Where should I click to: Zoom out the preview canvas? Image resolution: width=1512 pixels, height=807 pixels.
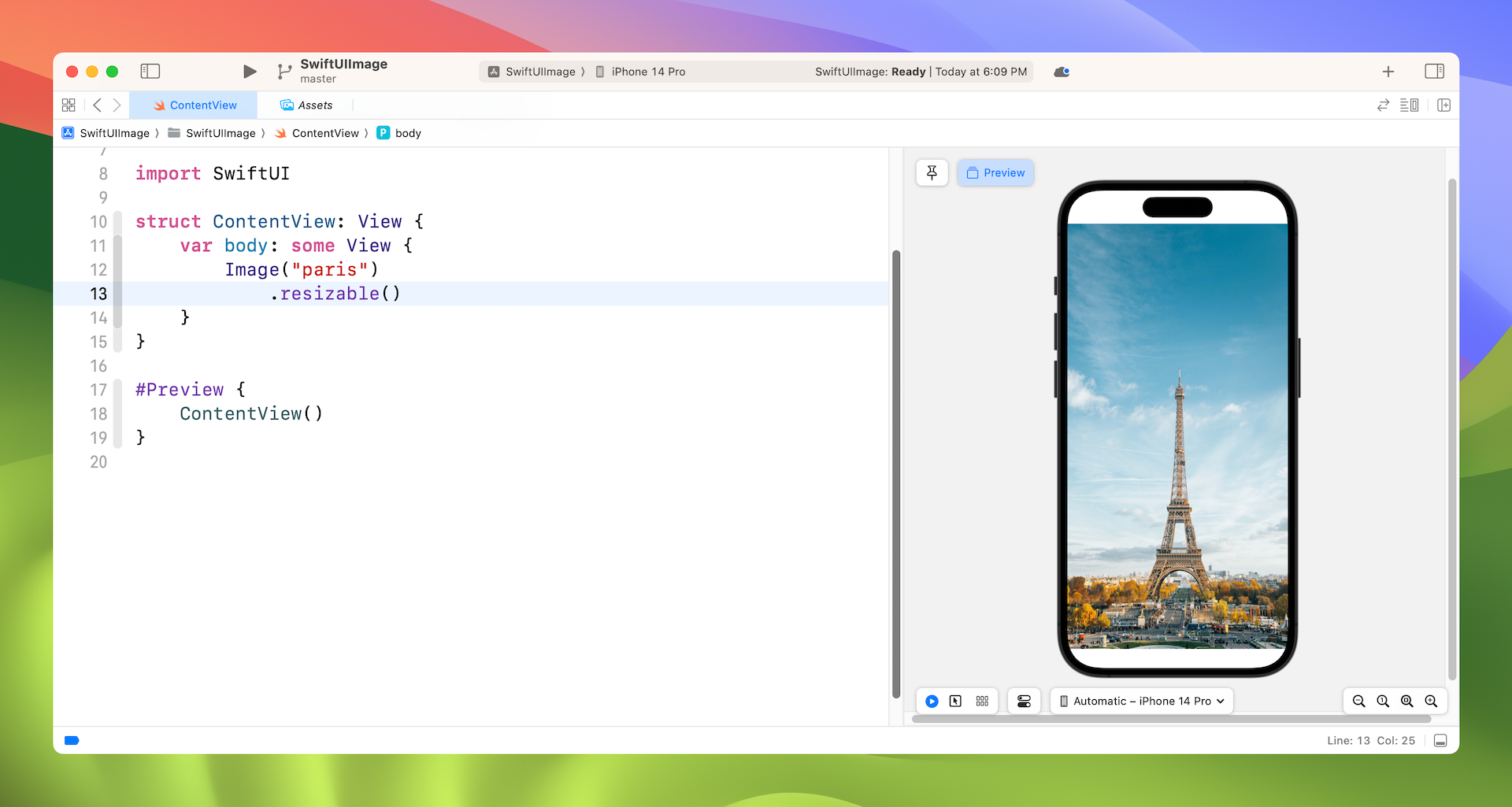point(1358,701)
